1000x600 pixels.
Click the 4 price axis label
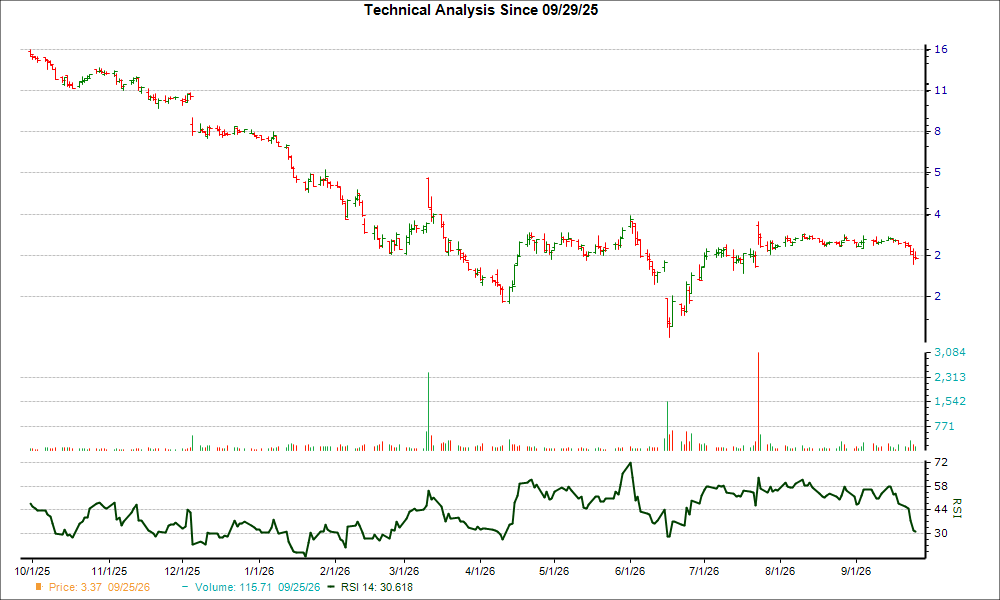938,214
